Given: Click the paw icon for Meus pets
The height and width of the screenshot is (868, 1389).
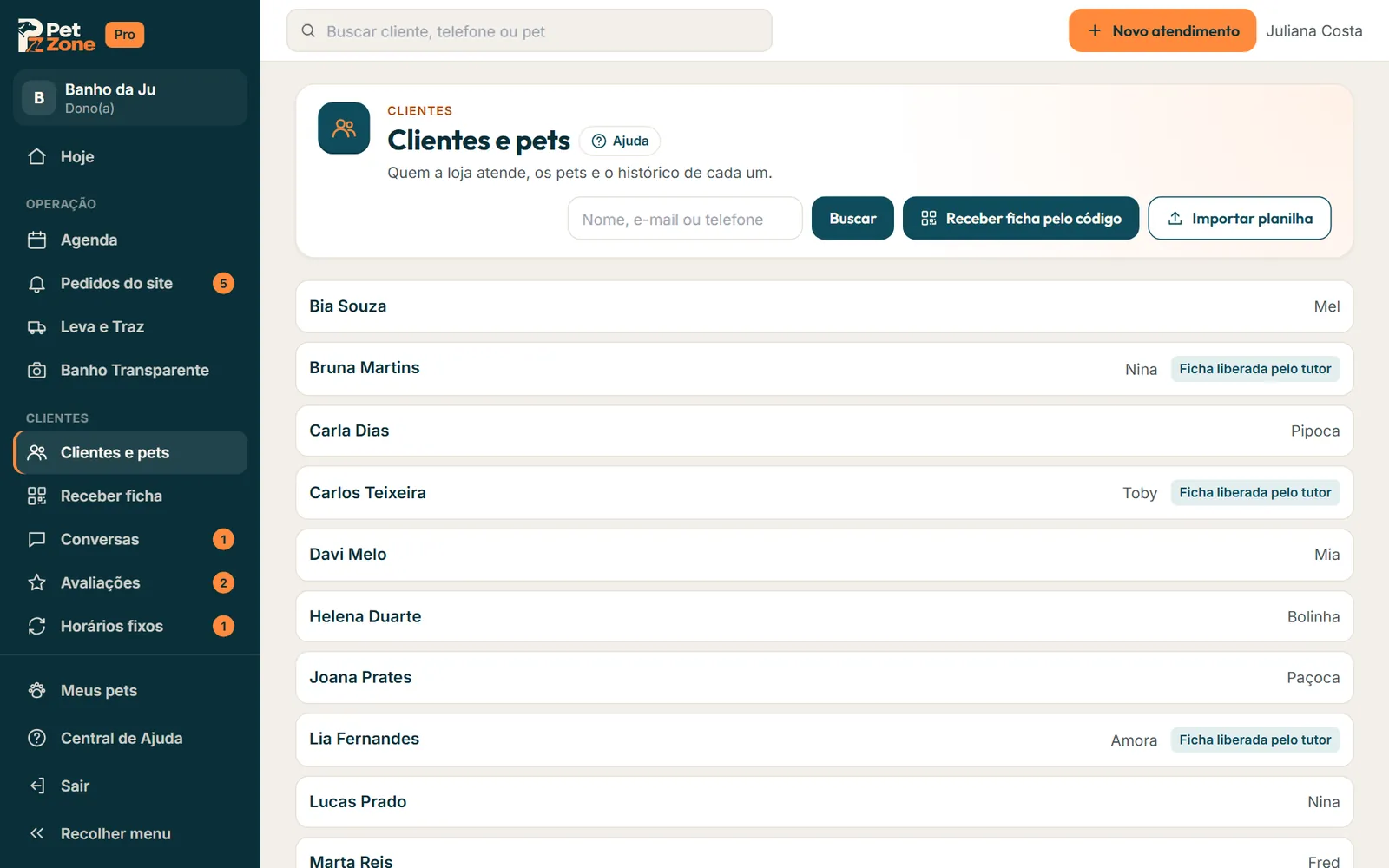Looking at the screenshot, I should point(36,691).
